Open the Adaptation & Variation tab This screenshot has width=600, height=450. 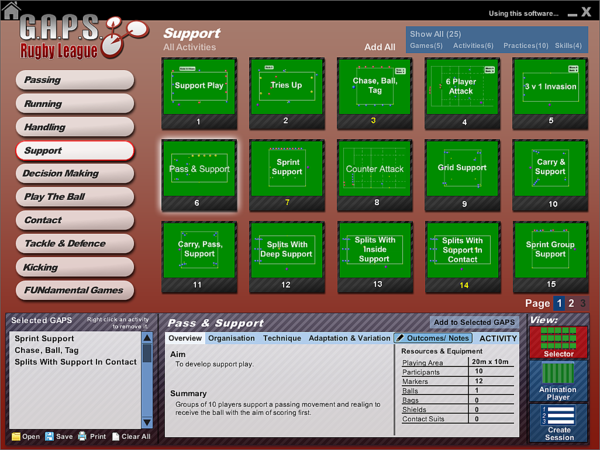click(348, 339)
